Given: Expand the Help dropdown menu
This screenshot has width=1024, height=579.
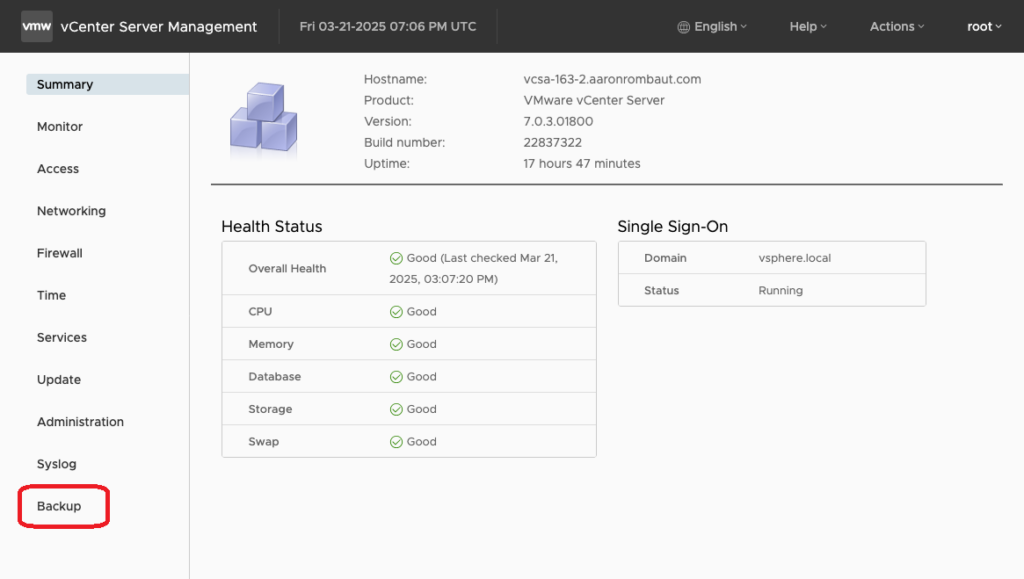Looking at the screenshot, I should coord(808,27).
